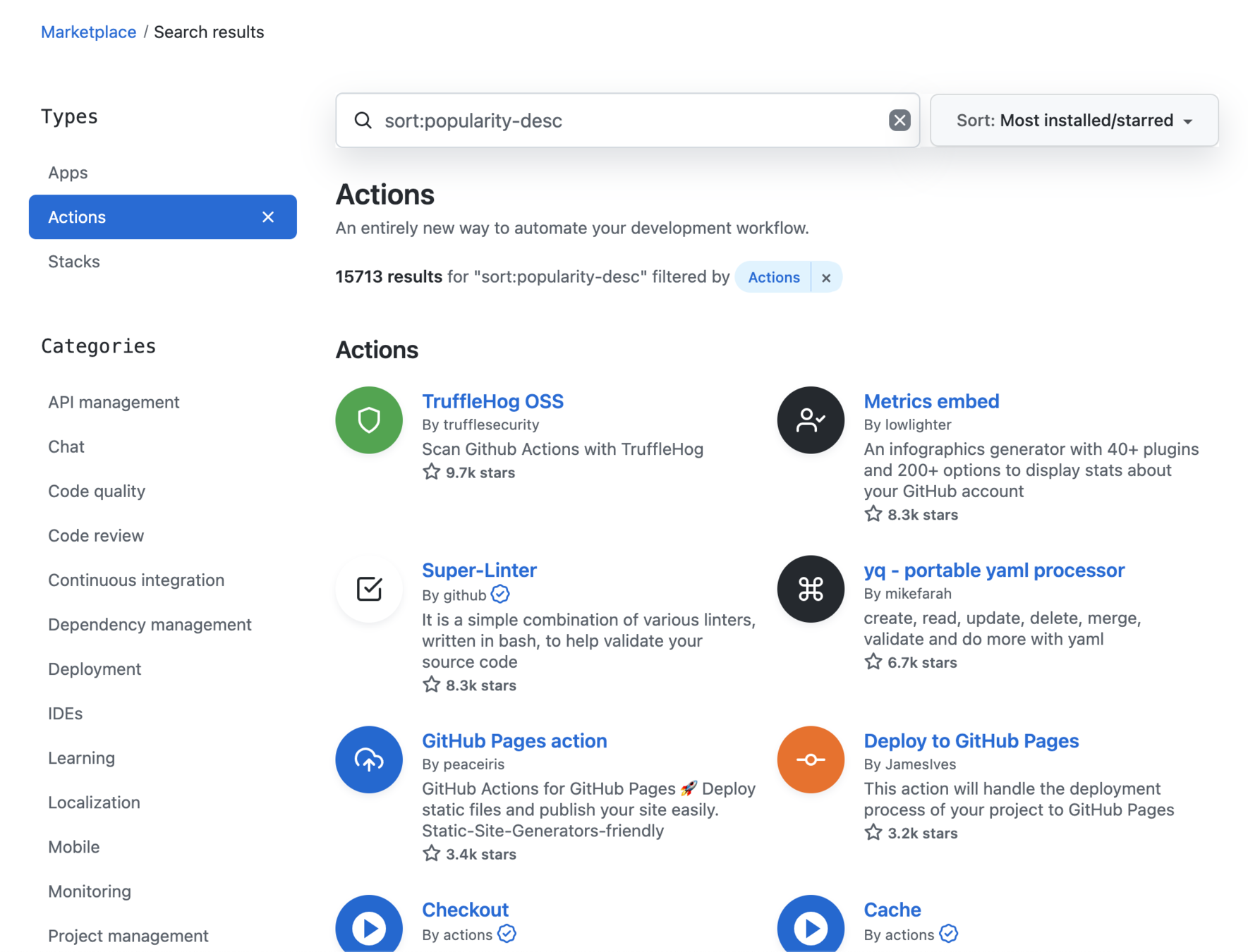Open the Metrics embed title link

pyautogui.click(x=931, y=401)
